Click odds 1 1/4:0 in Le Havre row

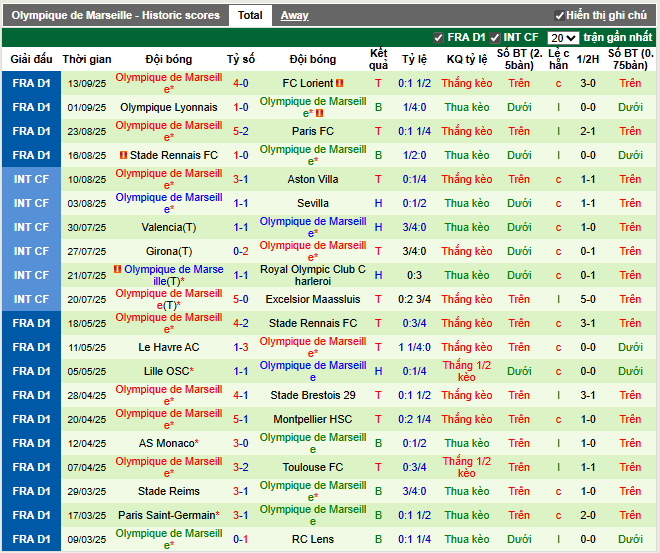415,347
